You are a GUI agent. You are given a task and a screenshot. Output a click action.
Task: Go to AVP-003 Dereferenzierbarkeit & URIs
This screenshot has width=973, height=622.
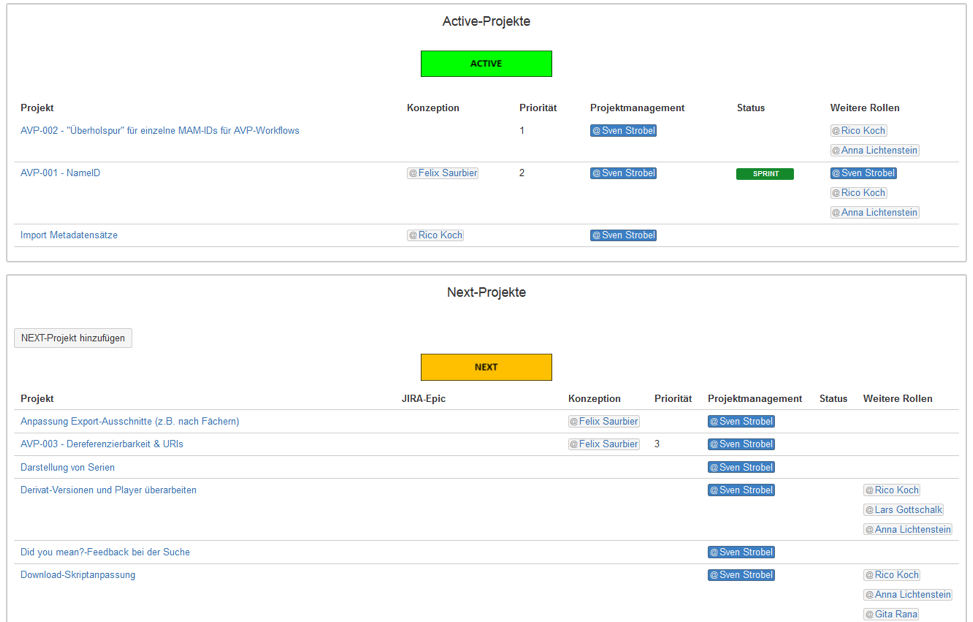coord(102,444)
